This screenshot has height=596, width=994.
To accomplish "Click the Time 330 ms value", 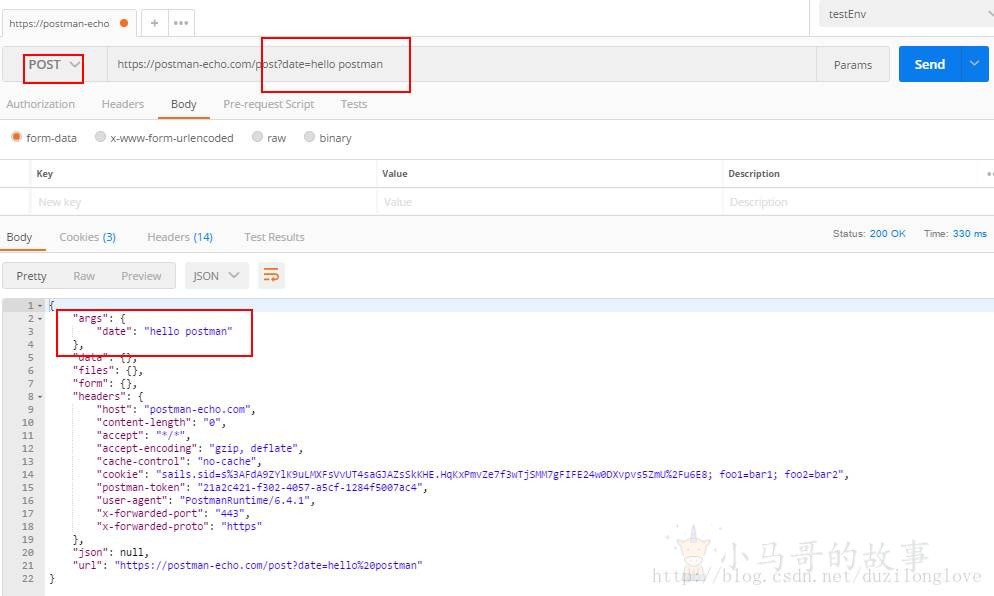I will tap(969, 233).
